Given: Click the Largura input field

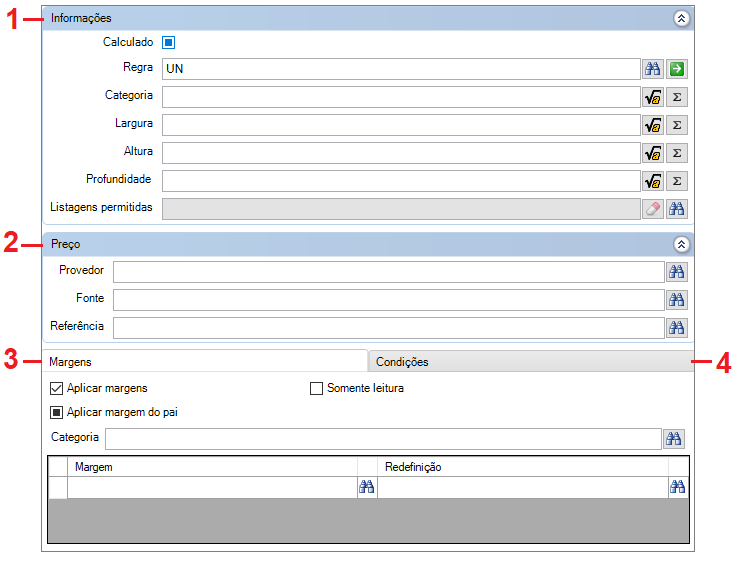Looking at the screenshot, I should tap(401, 125).
